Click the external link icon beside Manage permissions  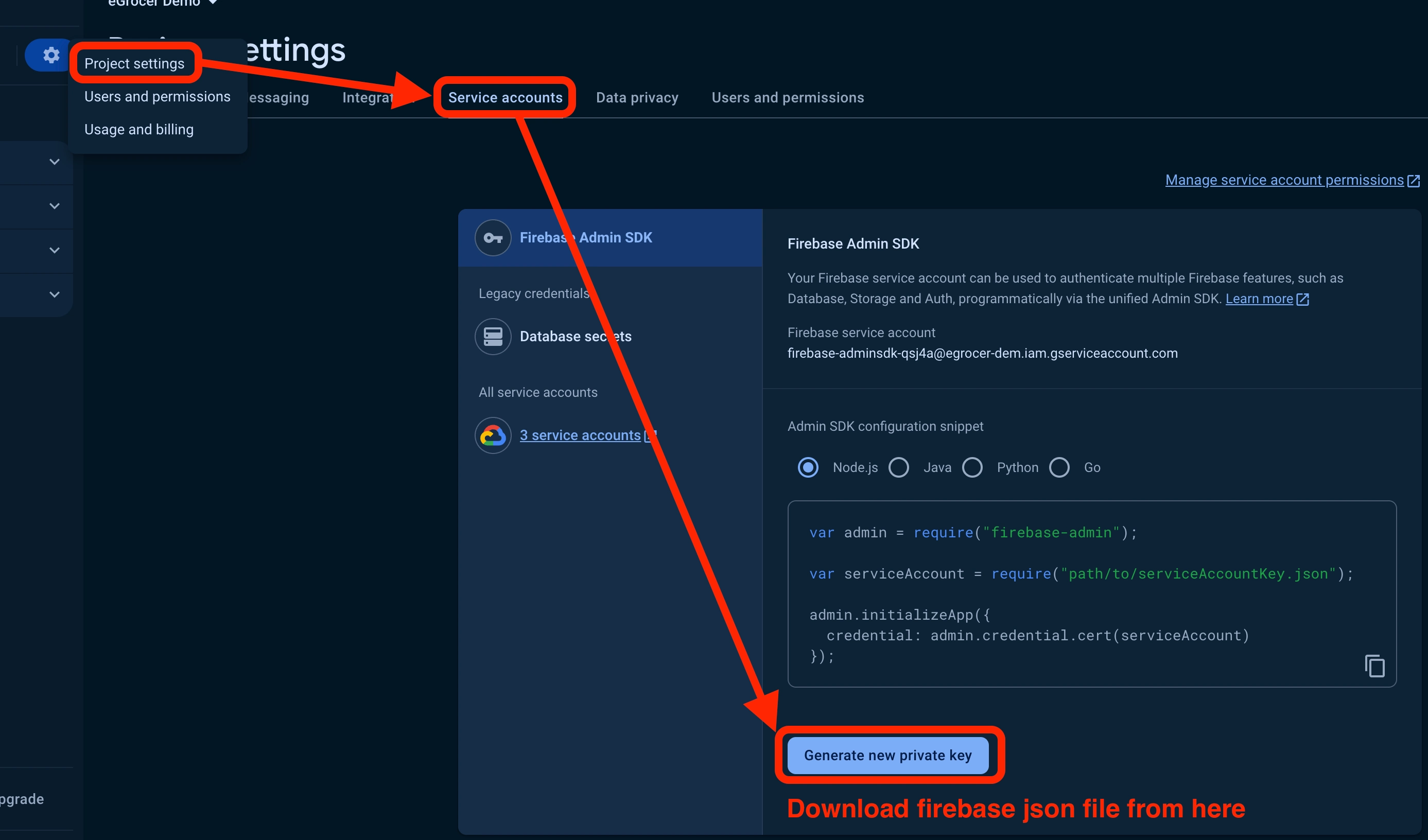coord(1413,181)
